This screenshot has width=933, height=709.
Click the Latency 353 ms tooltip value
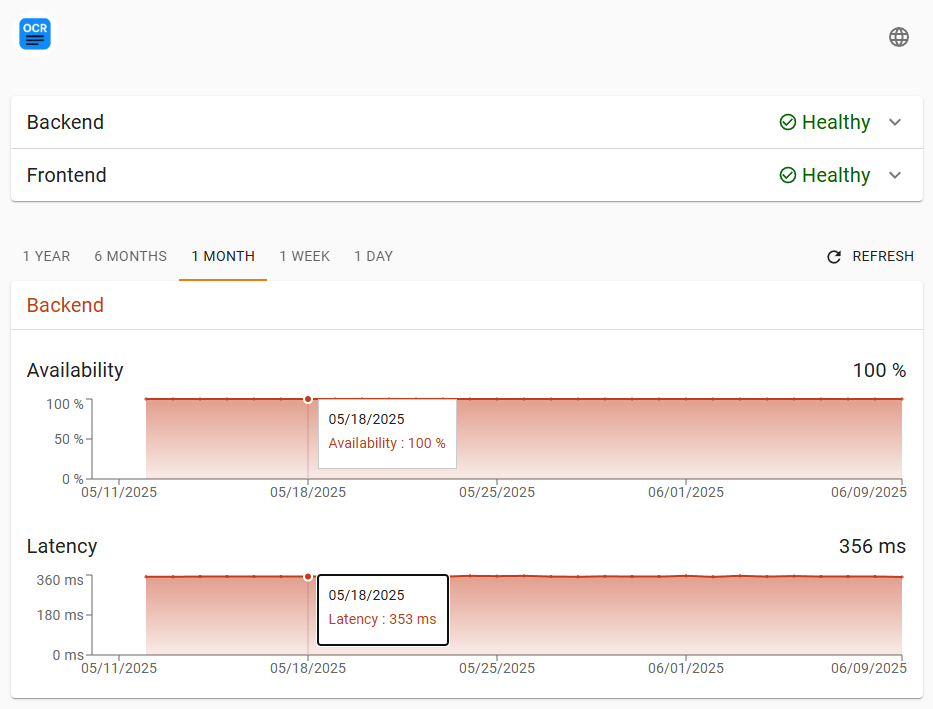[383, 620]
